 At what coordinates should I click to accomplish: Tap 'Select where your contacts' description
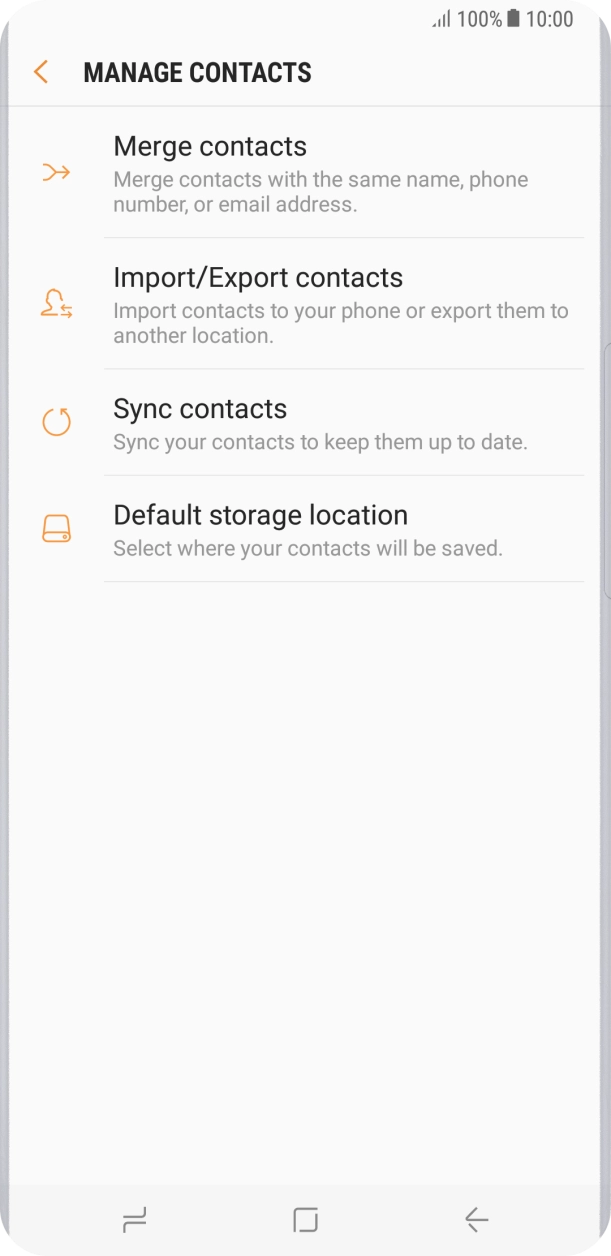[308, 549]
